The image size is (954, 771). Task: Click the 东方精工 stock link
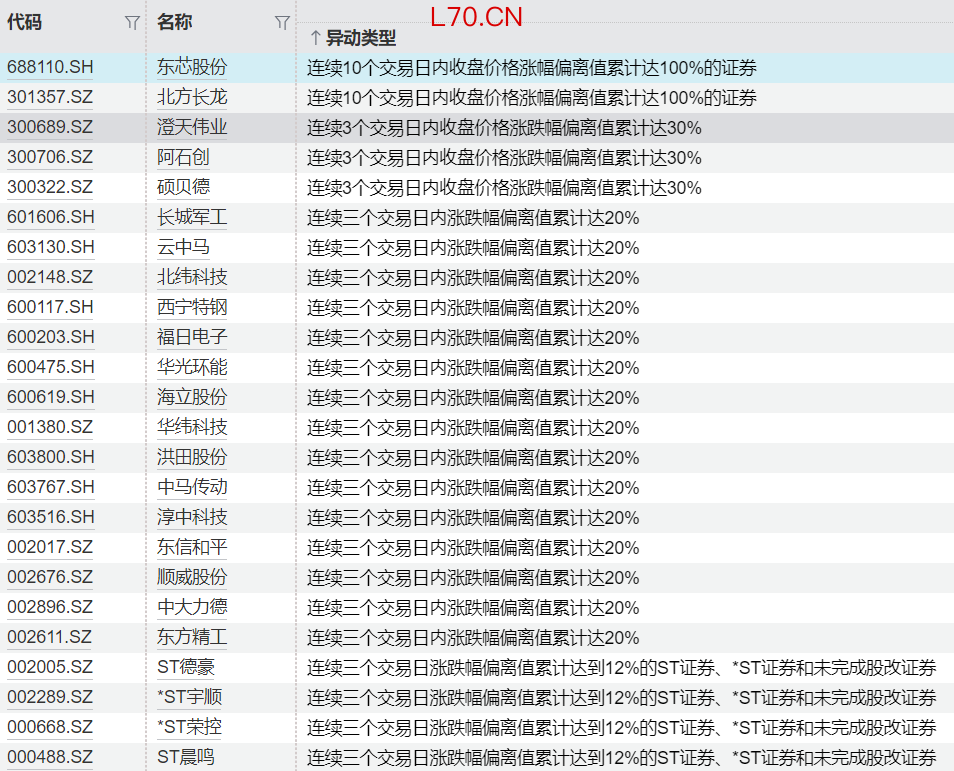tap(192, 638)
